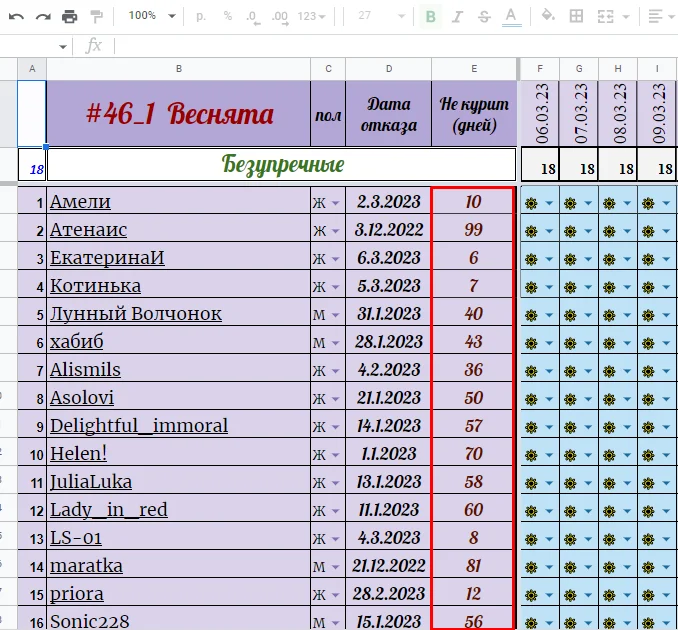
Task: Select the blue 18 count cell
Action: pos(32,165)
